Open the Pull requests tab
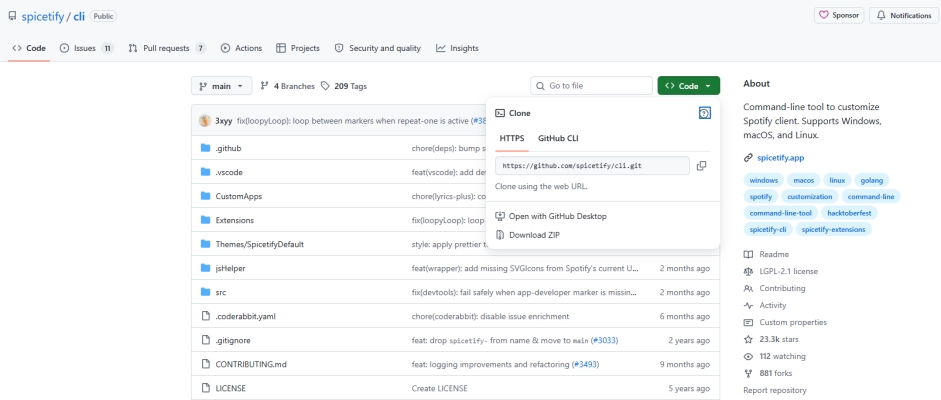The height and width of the screenshot is (400, 941). [167, 48]
